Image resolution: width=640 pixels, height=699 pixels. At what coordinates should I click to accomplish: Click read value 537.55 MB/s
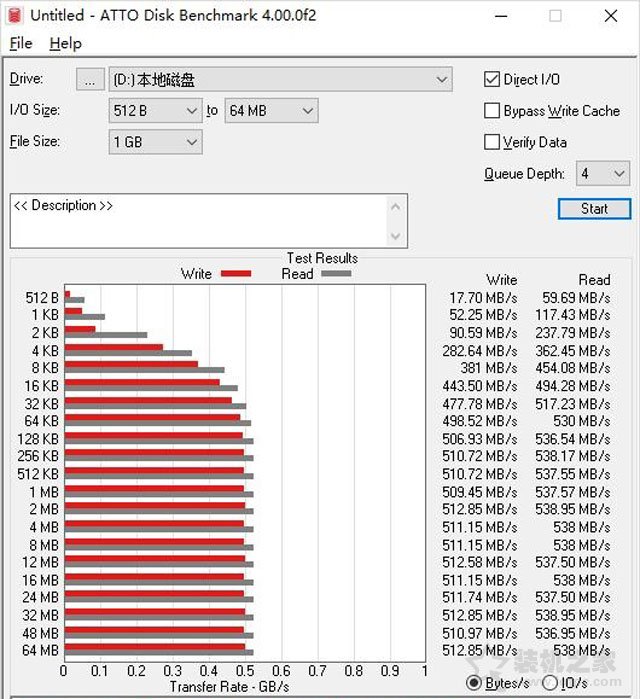click(x=573, y=474)
